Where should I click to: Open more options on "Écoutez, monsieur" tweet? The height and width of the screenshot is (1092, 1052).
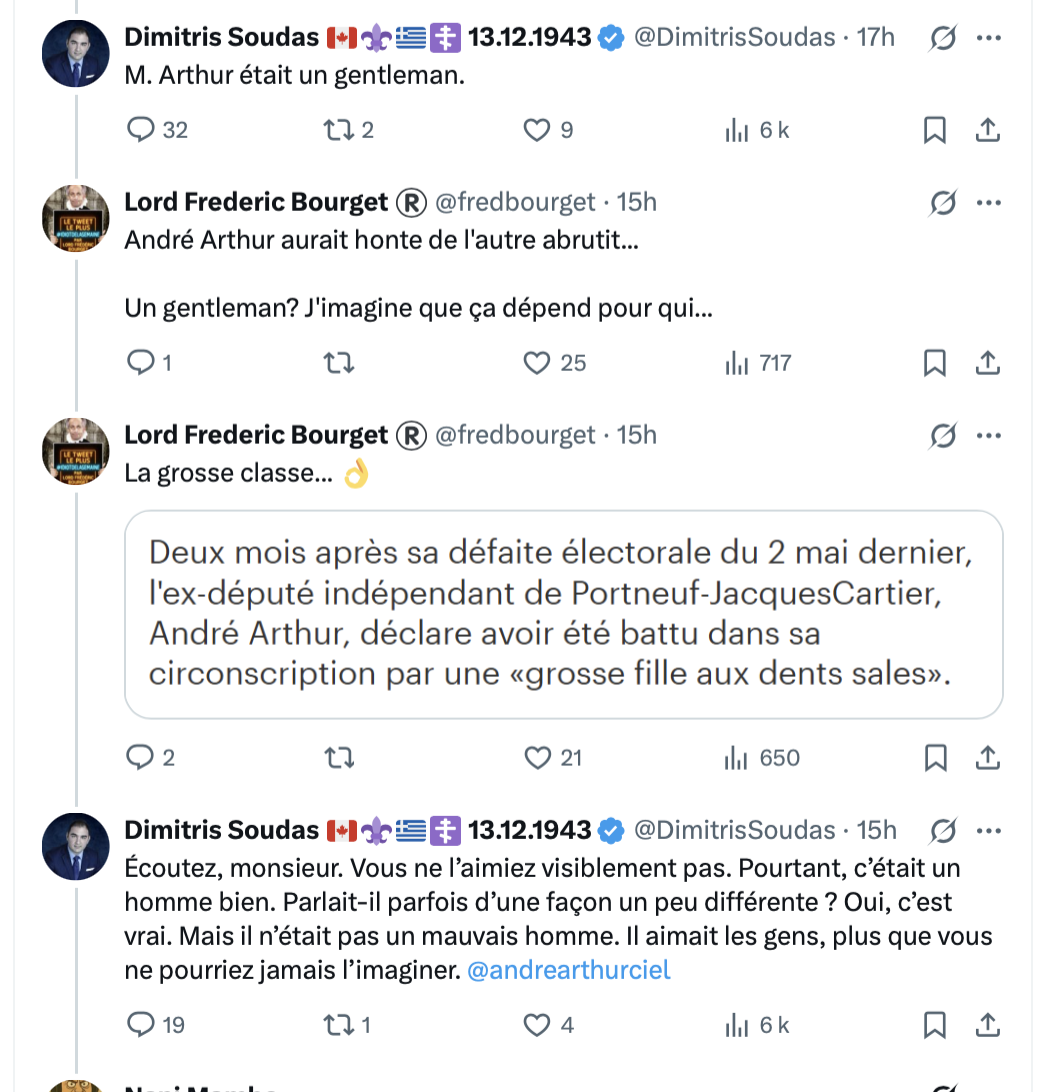(x=988, y=830)
